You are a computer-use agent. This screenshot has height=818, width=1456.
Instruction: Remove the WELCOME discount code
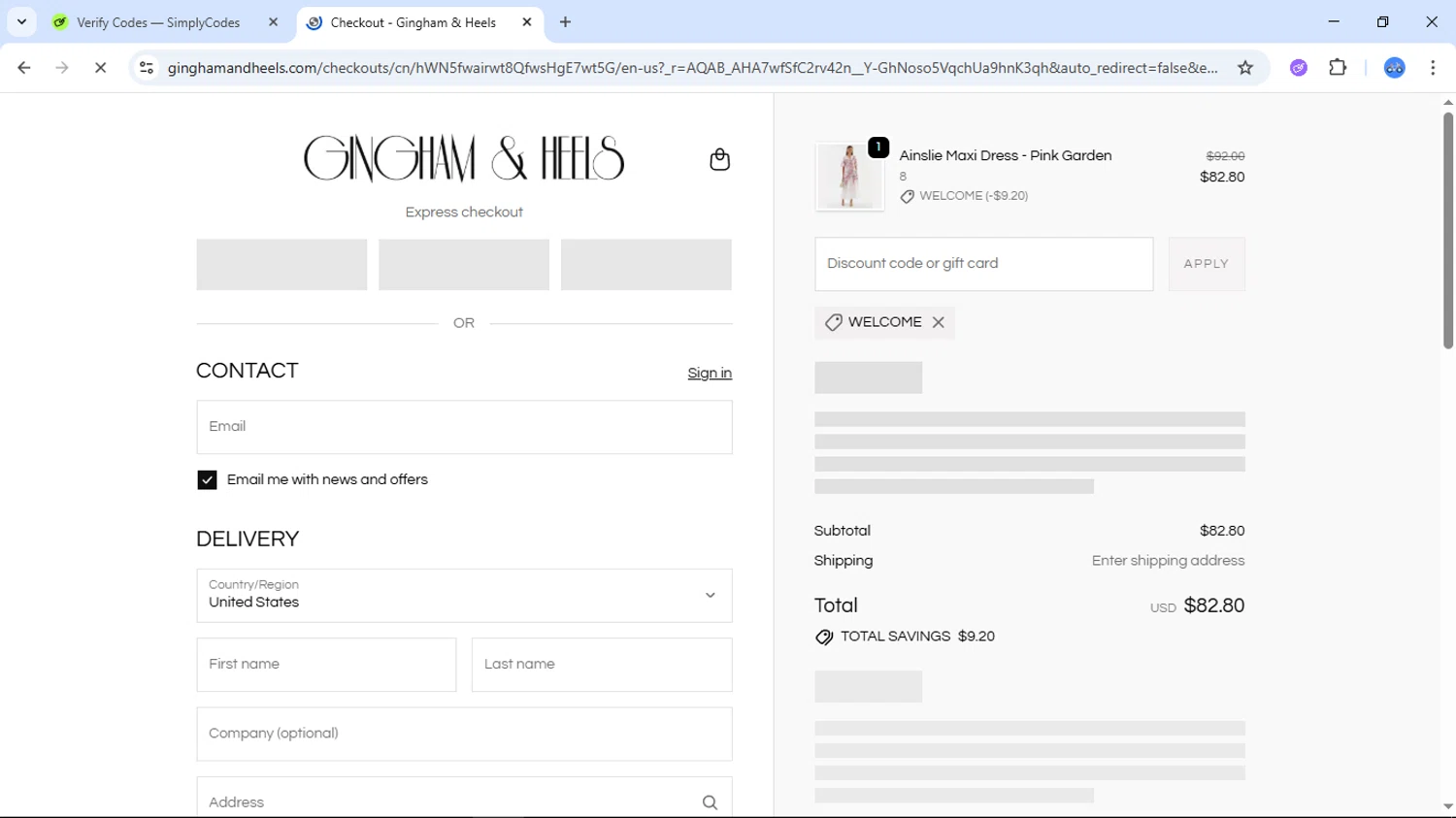[938, 322]
